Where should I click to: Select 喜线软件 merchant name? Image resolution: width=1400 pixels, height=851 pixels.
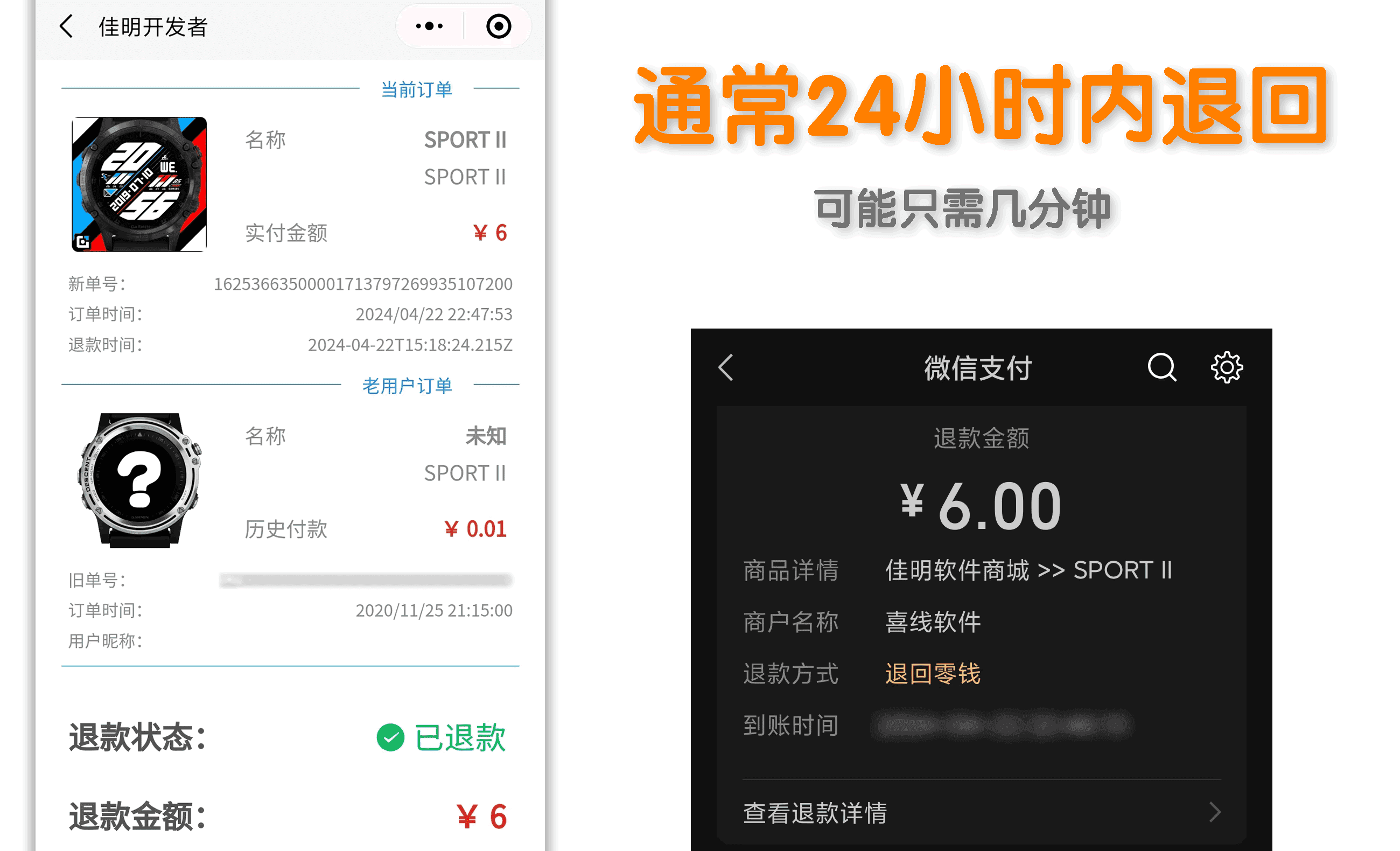(933, 622)
